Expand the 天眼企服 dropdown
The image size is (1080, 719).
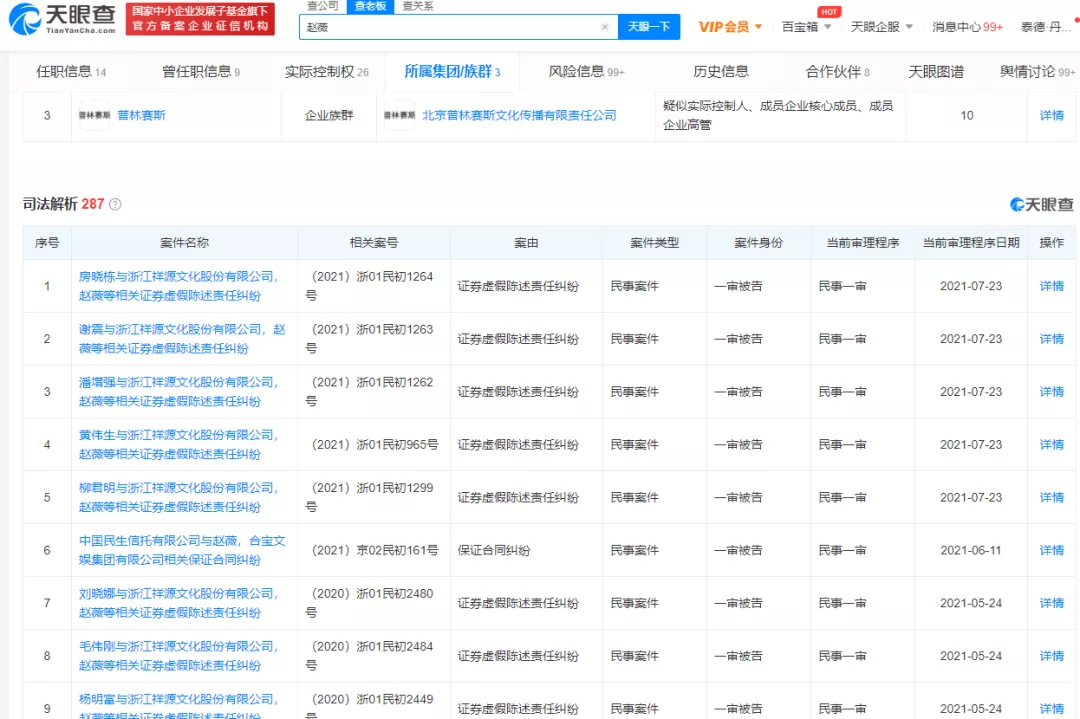click(881, 27)
